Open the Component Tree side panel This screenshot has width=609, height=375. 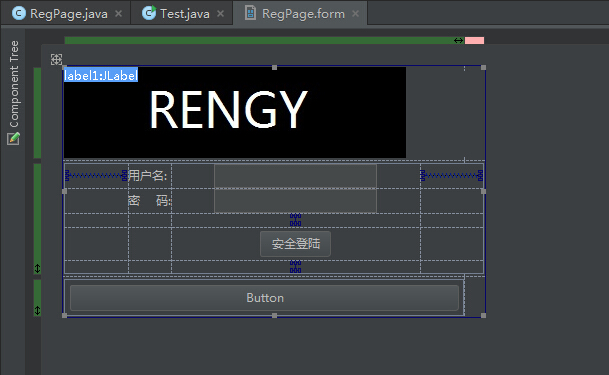pos(14,84)
